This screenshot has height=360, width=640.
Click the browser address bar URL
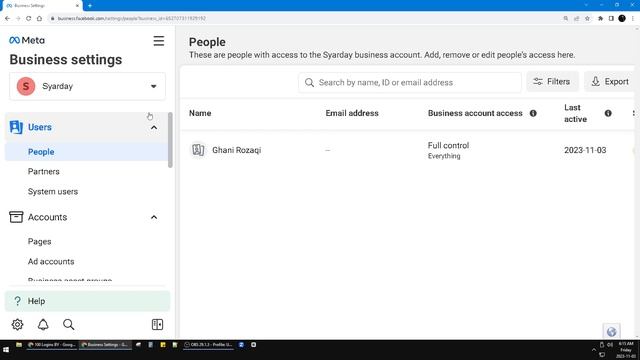tap(131, 18)
